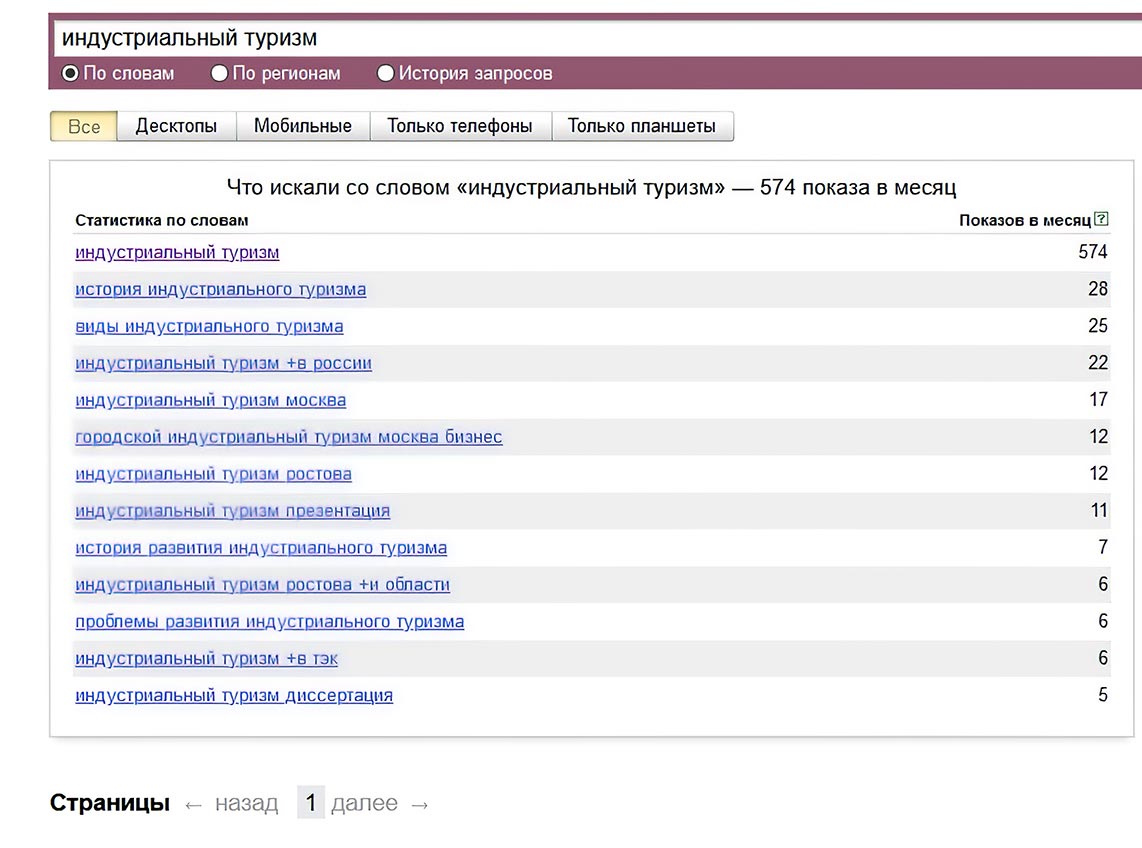Click the help icon beside Показов в месяц
Image resolution: width=1142 pixels, height=848 pixels.
pyautogui.click(x=1101, y=219)
